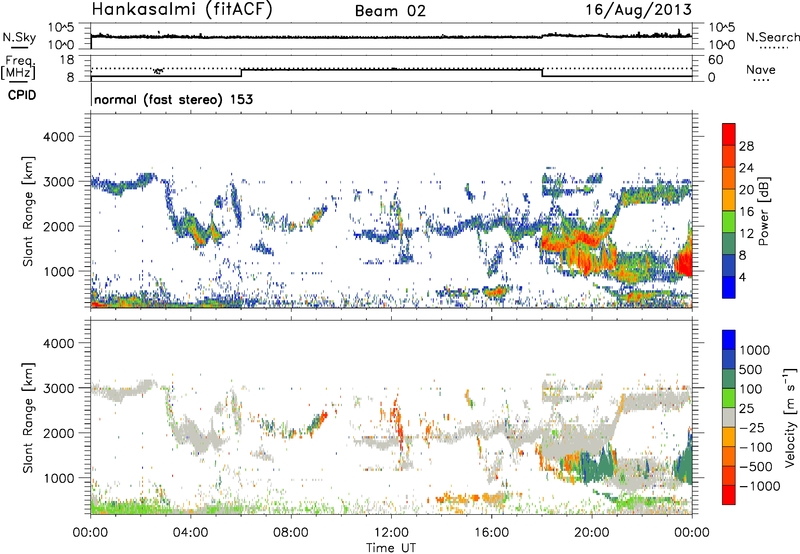The width and height of the screenshot is (800, 554).
Task: Click 'Slant Range [km]' label of power panel
Action: click(28, 211)
